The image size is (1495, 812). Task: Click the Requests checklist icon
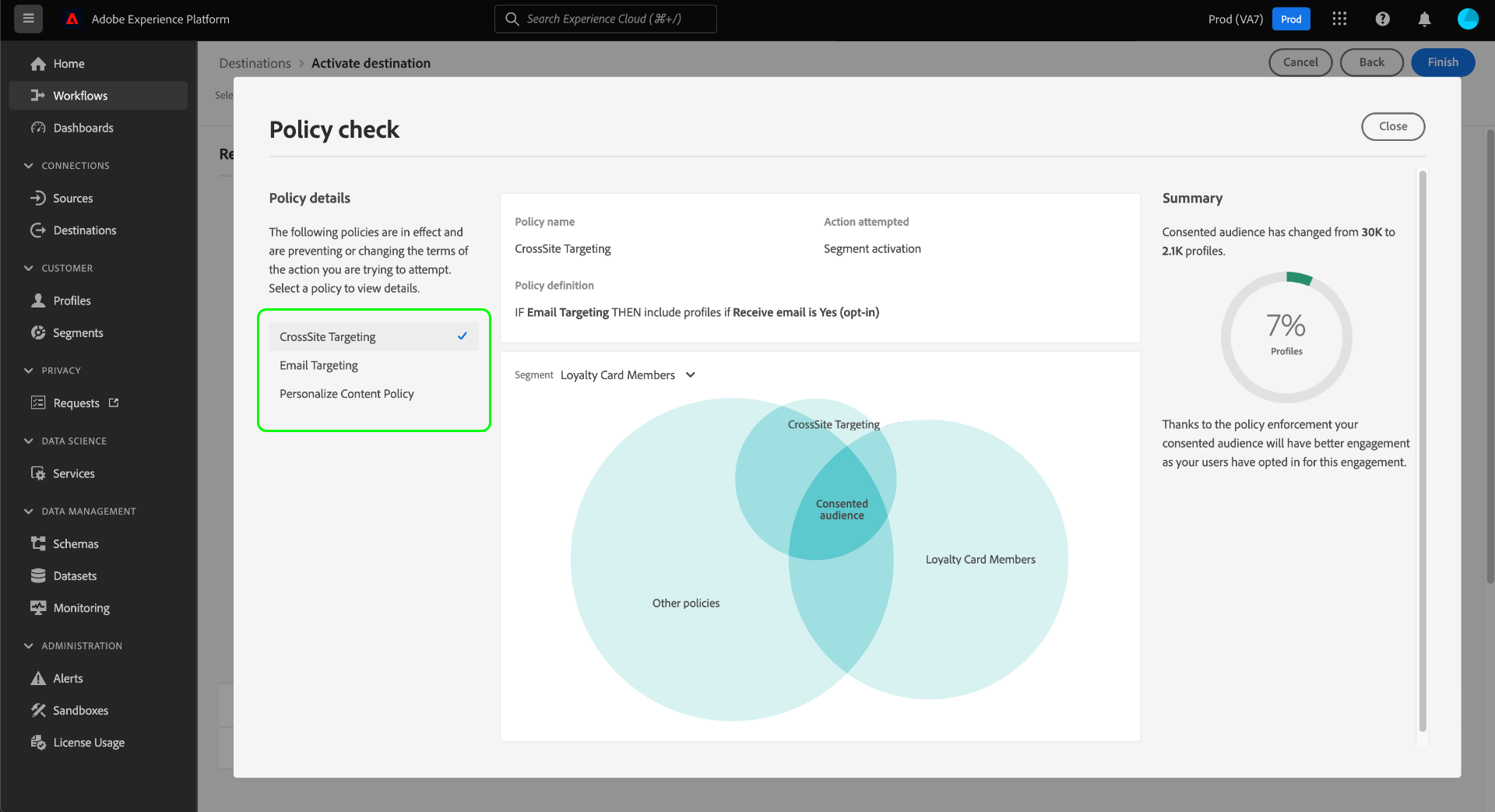[38, 402]
